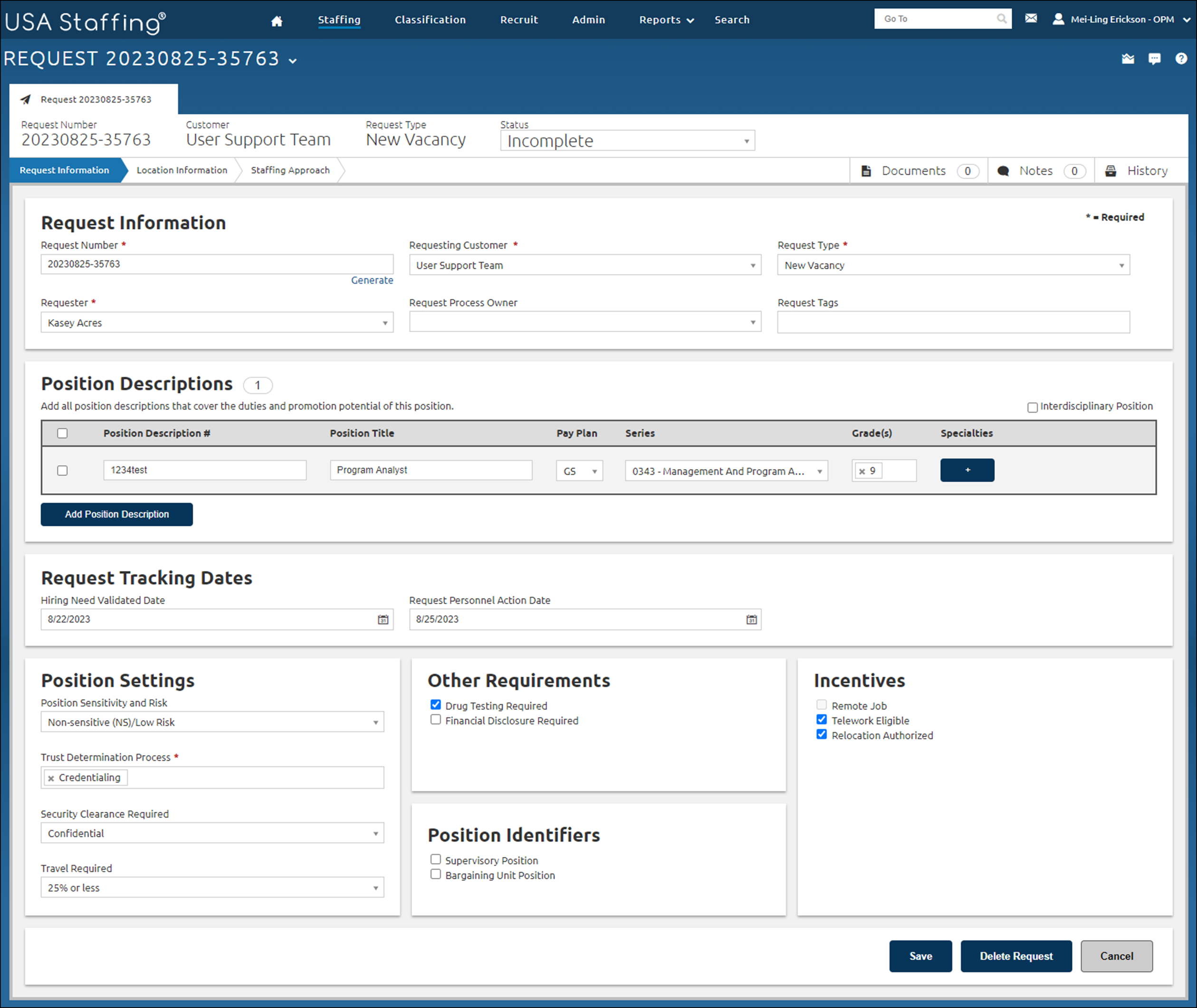The width and height of the screenshot is (1197, 1008).
Task: Open the Status Incomplete dropdown
Action: click(627, 141)
